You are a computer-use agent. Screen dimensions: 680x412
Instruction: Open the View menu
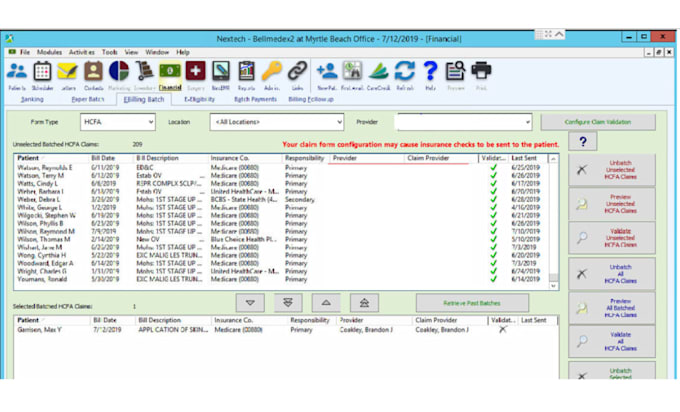point(131,52)
